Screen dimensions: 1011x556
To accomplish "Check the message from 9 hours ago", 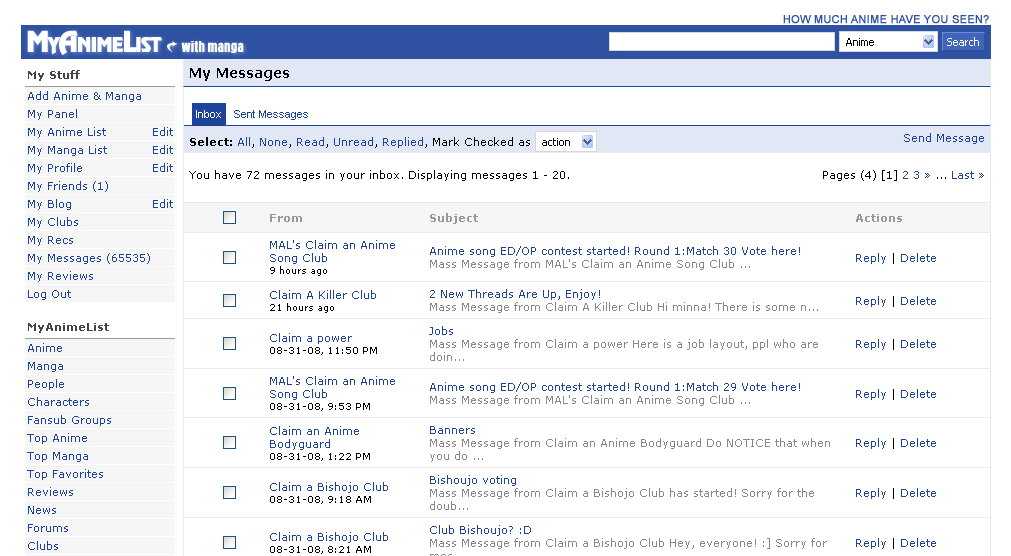I will pyautogui.click(x=230, y=257).
